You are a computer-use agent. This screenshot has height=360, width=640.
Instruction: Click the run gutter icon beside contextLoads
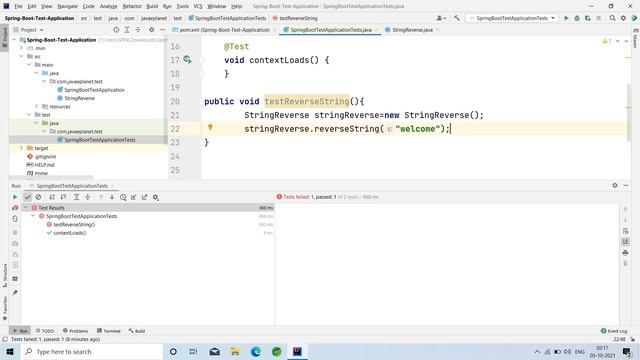[187, 60]
